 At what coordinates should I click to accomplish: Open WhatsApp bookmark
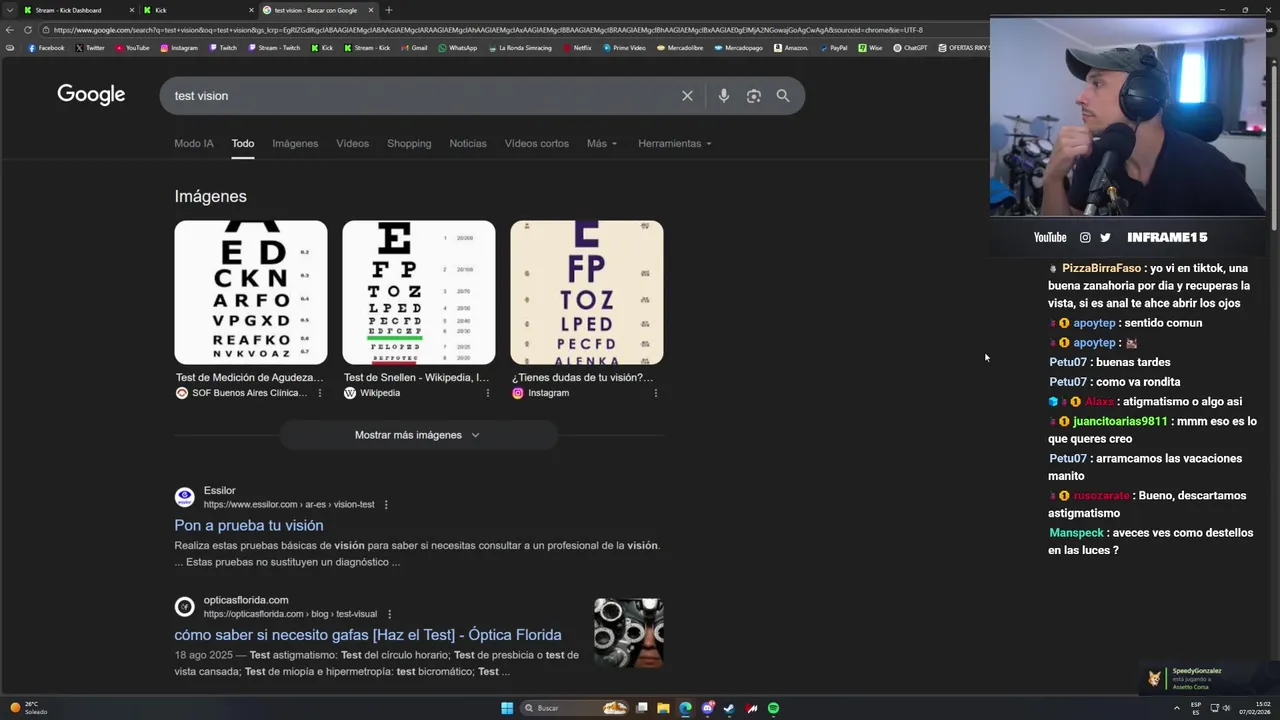[458, 48]
